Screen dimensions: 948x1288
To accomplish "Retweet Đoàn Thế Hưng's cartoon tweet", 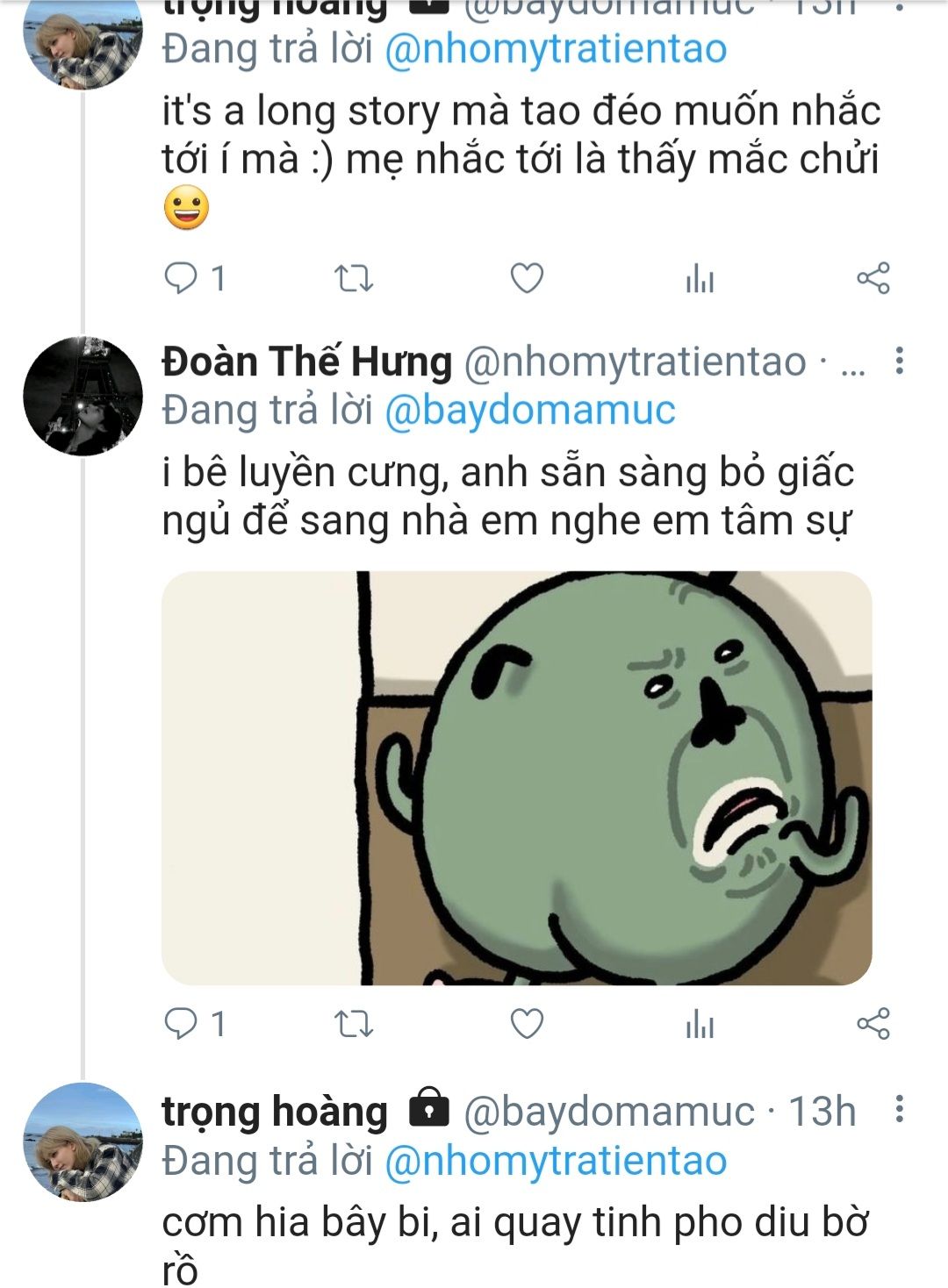I will click(x=354, y=1023).
